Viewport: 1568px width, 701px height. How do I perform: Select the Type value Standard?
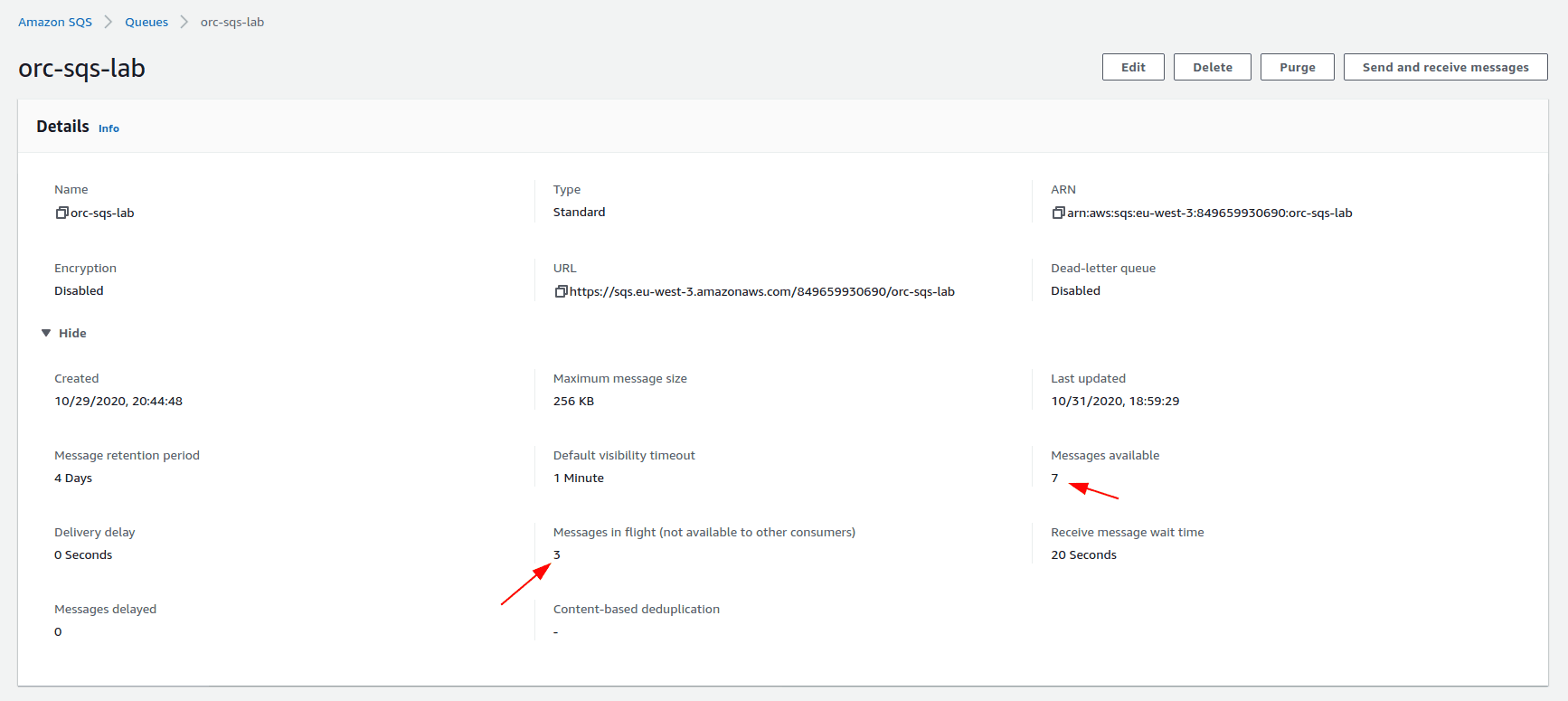[x=580, y=212]
